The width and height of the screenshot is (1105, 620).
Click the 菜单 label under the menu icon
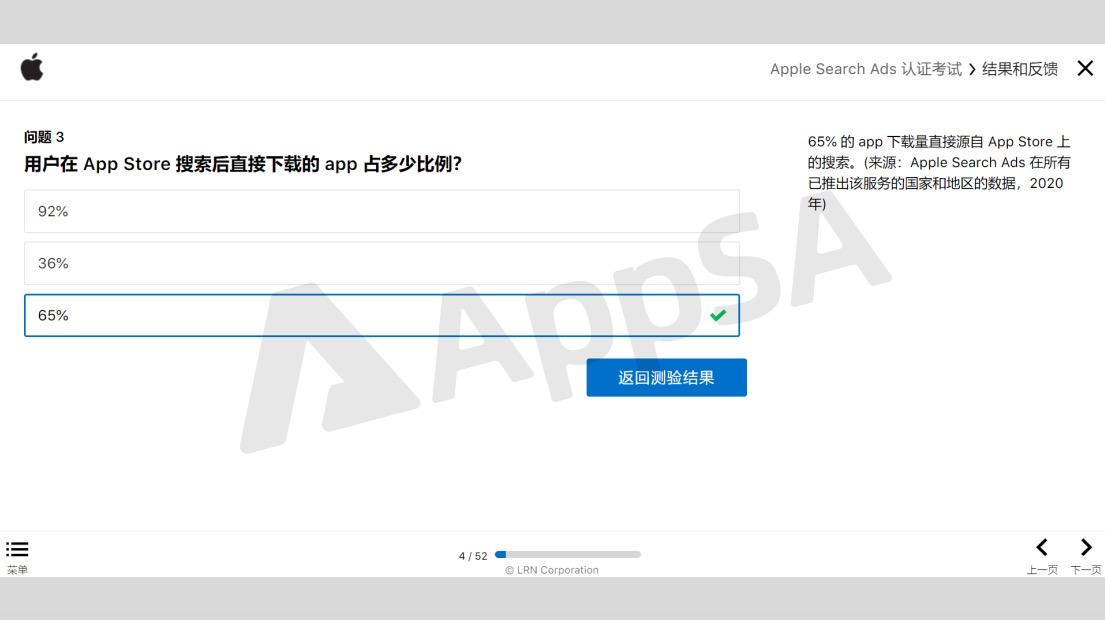[17, 570]
